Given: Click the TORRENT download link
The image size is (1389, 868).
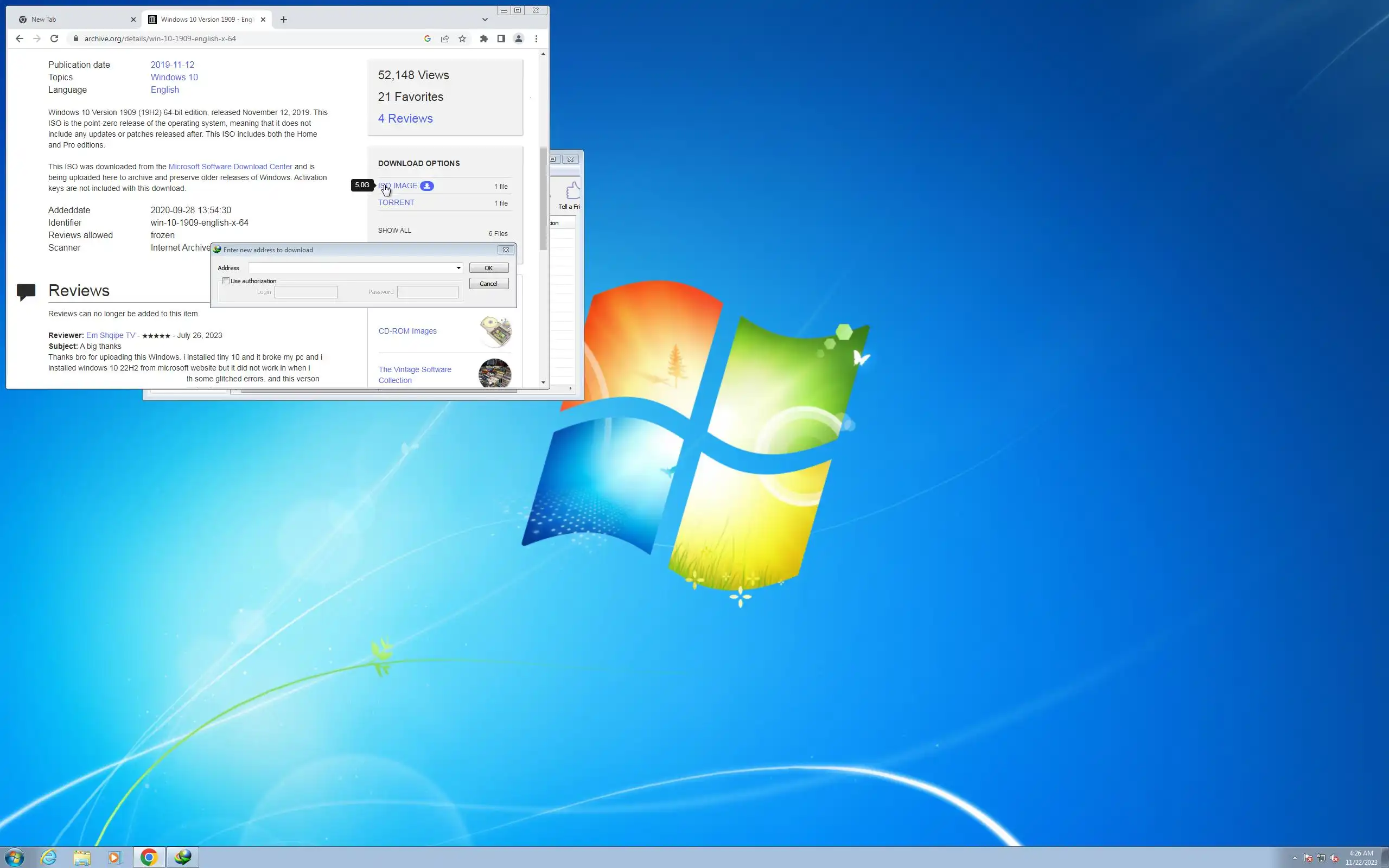Looking at the screenshot, I should coord(396,203).
